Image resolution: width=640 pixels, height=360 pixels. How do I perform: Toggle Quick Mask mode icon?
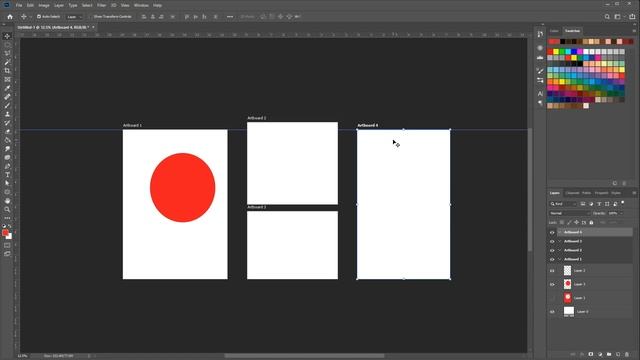tap(7, 245)
